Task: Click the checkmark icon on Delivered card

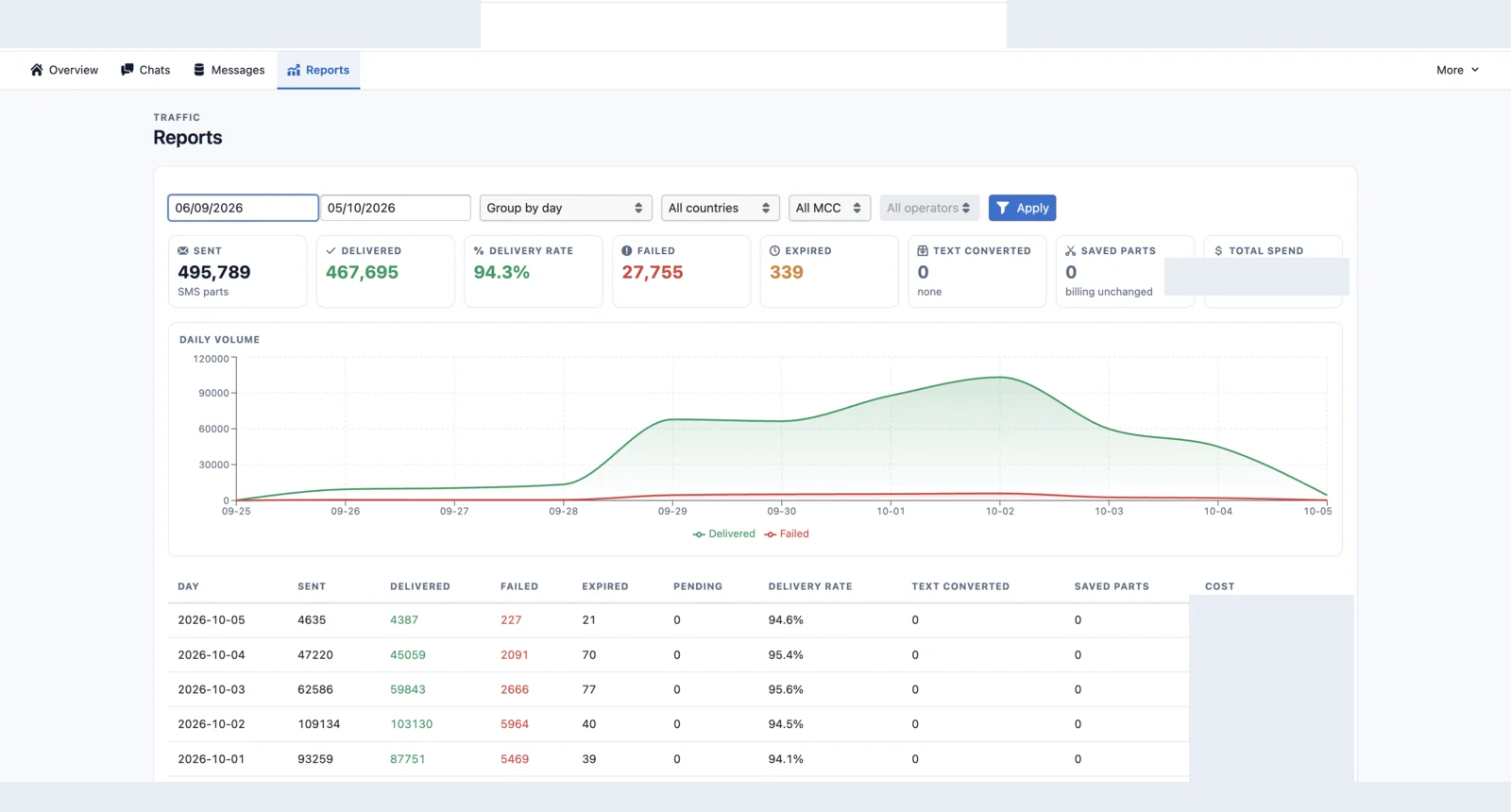Action: 331,251
